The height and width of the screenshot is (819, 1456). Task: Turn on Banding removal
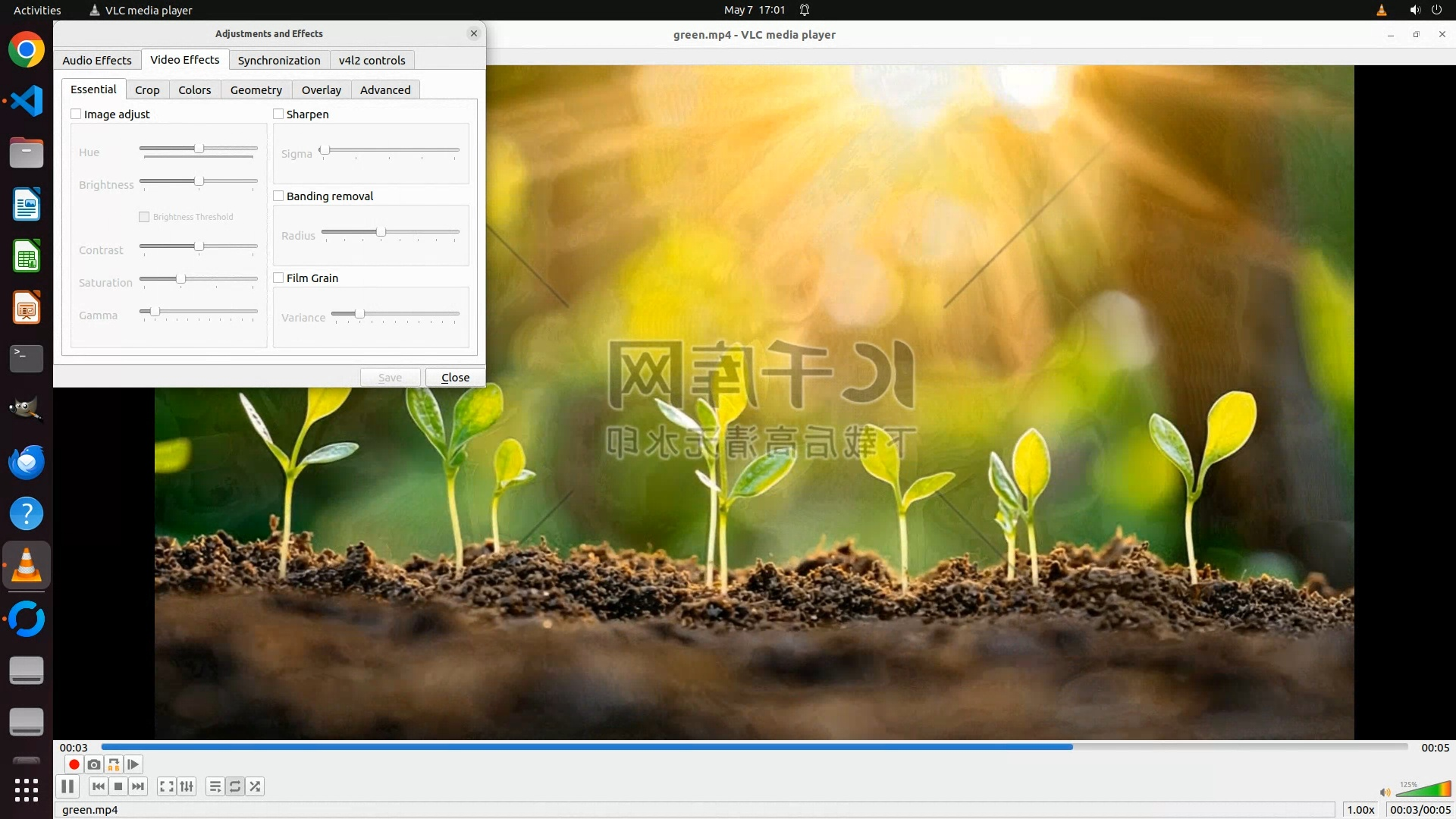[278, 196]
